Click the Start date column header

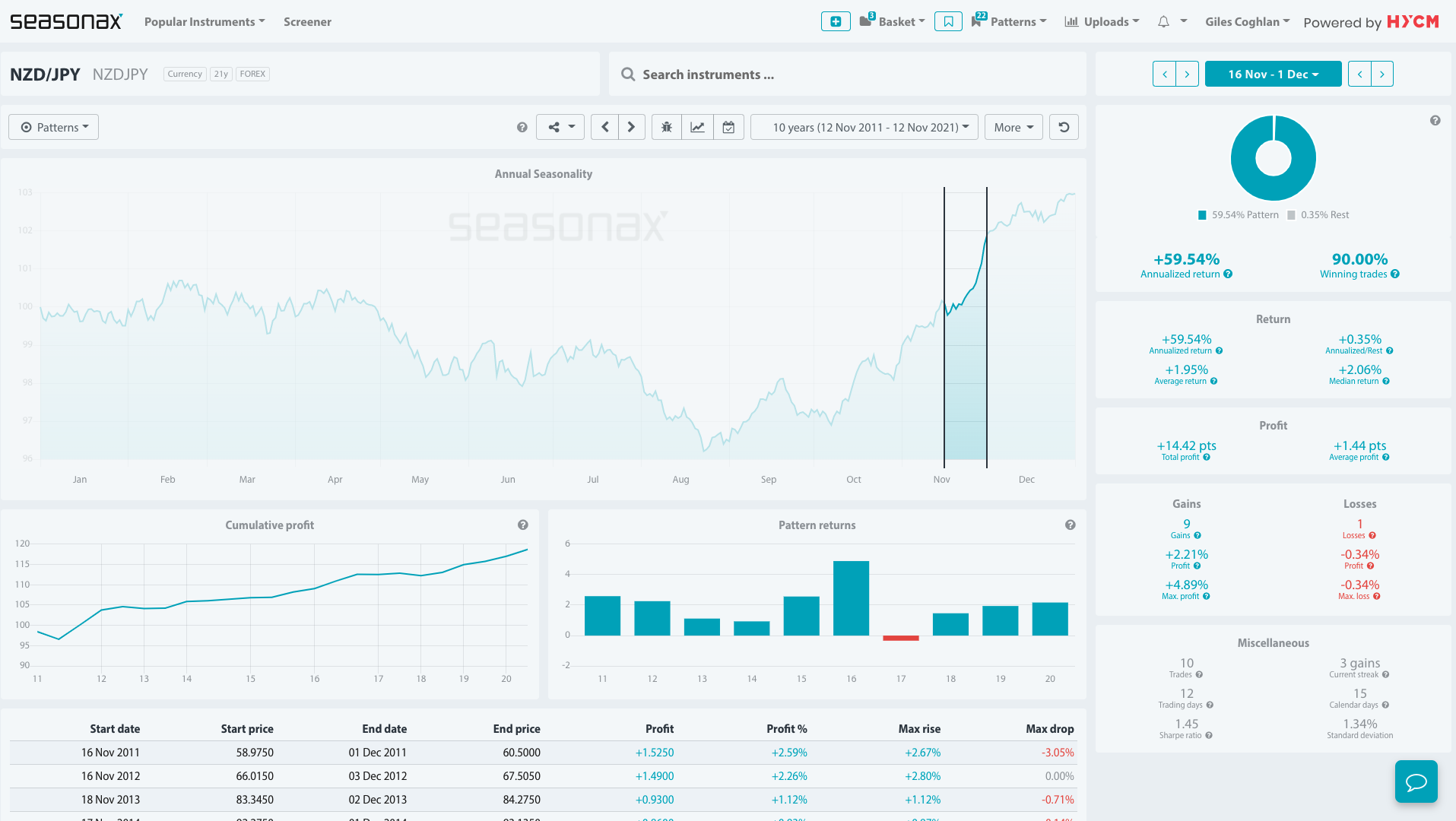pos(115,728)
